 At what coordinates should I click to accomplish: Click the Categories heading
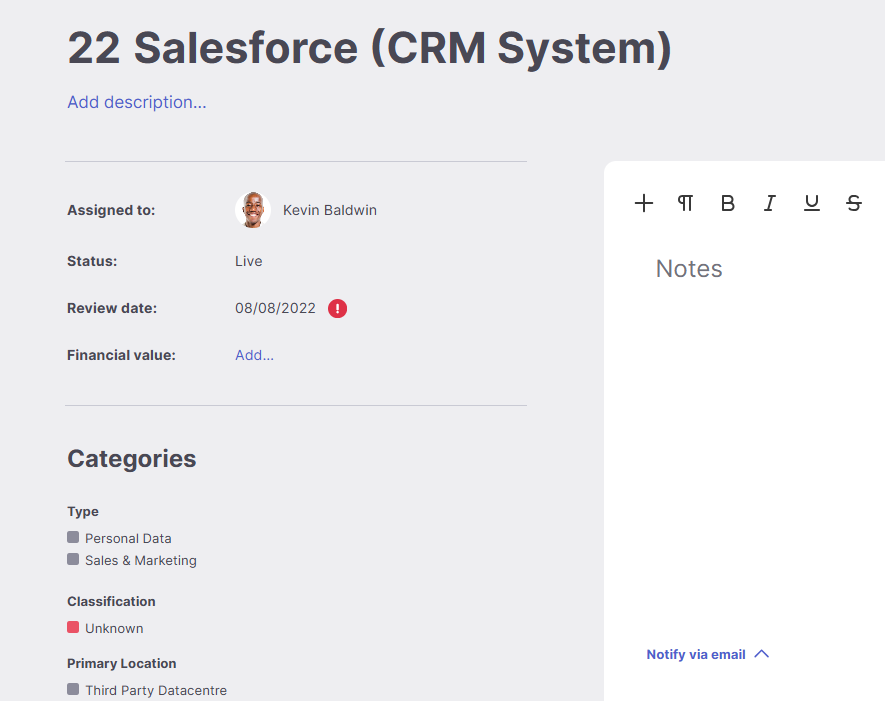pos(132,459)
